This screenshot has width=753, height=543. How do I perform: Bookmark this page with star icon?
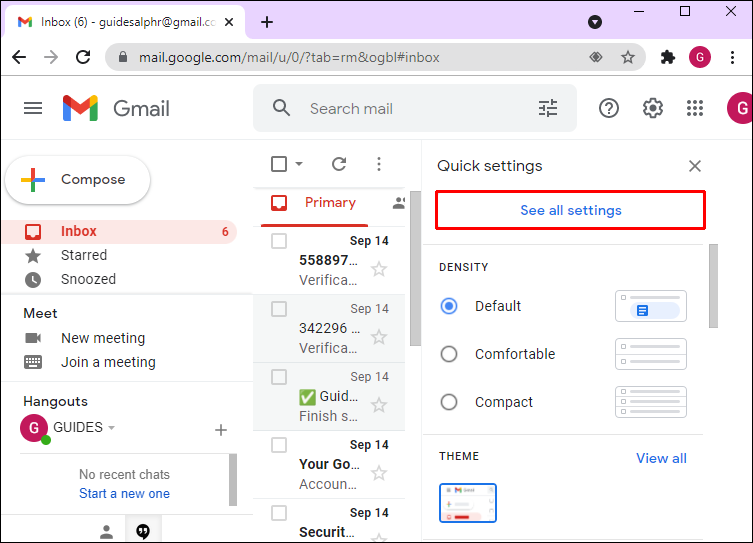(628, 57)
